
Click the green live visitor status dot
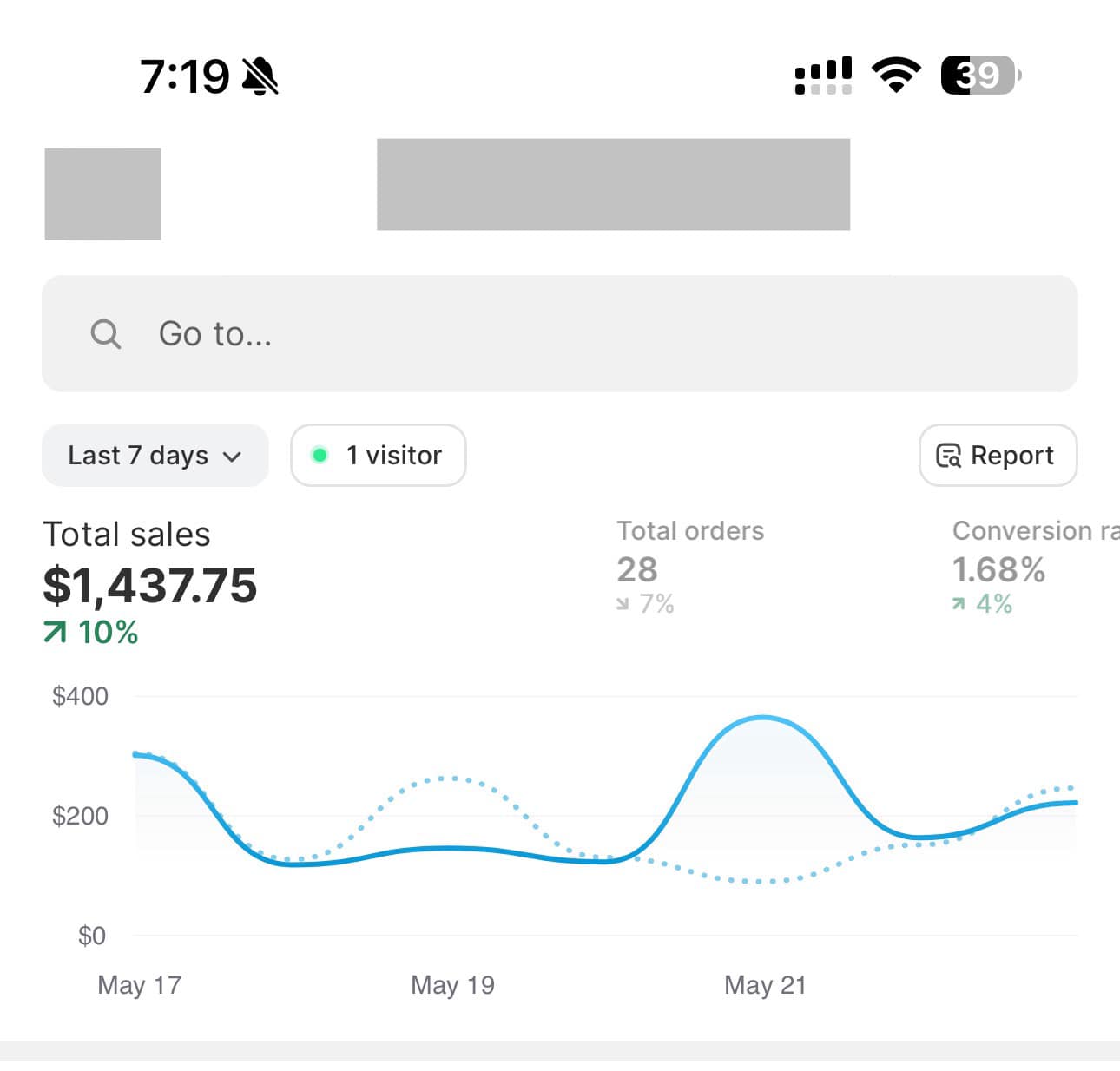tap(320, 455)
